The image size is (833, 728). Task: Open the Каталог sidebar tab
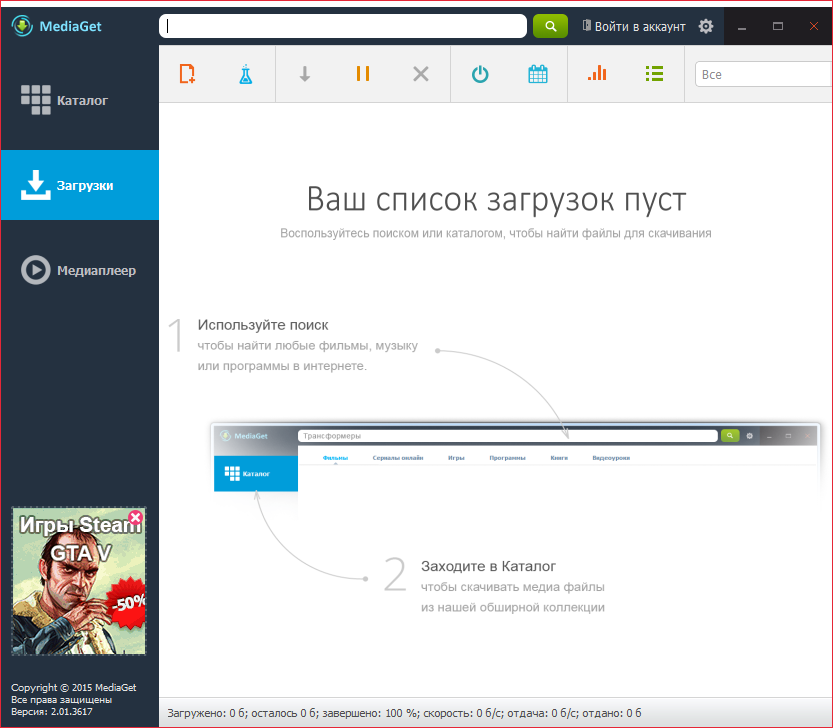coord(79,101)
